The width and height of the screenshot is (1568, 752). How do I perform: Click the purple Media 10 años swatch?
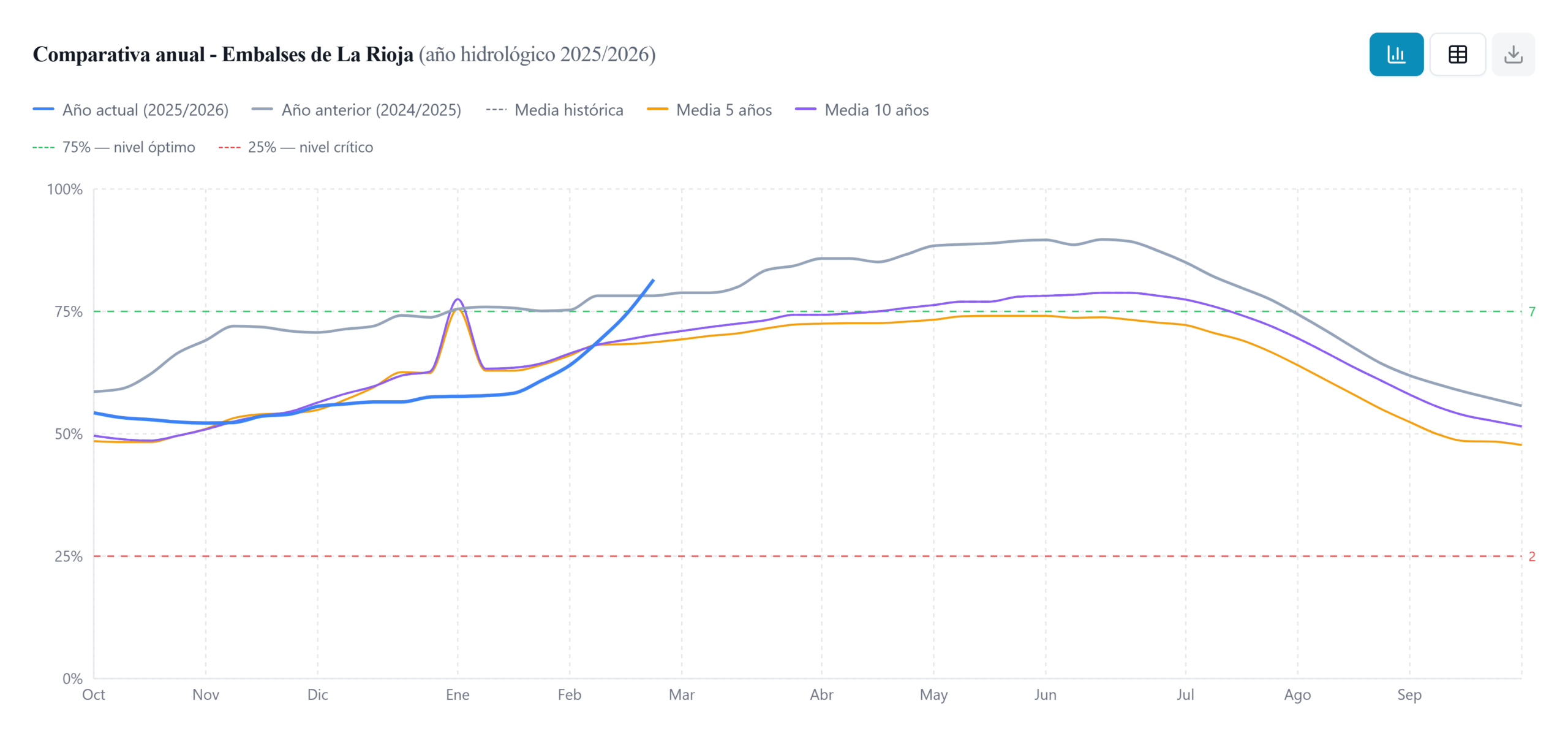[x=805, y=110]
